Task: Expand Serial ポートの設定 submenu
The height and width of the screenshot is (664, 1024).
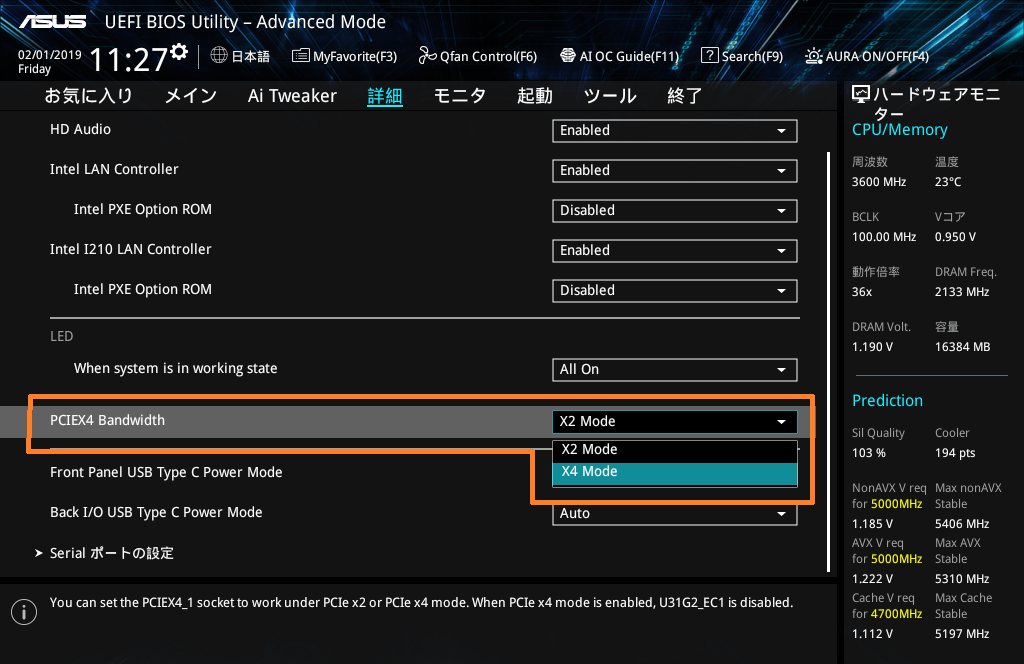Action: [x=104, y=553]
